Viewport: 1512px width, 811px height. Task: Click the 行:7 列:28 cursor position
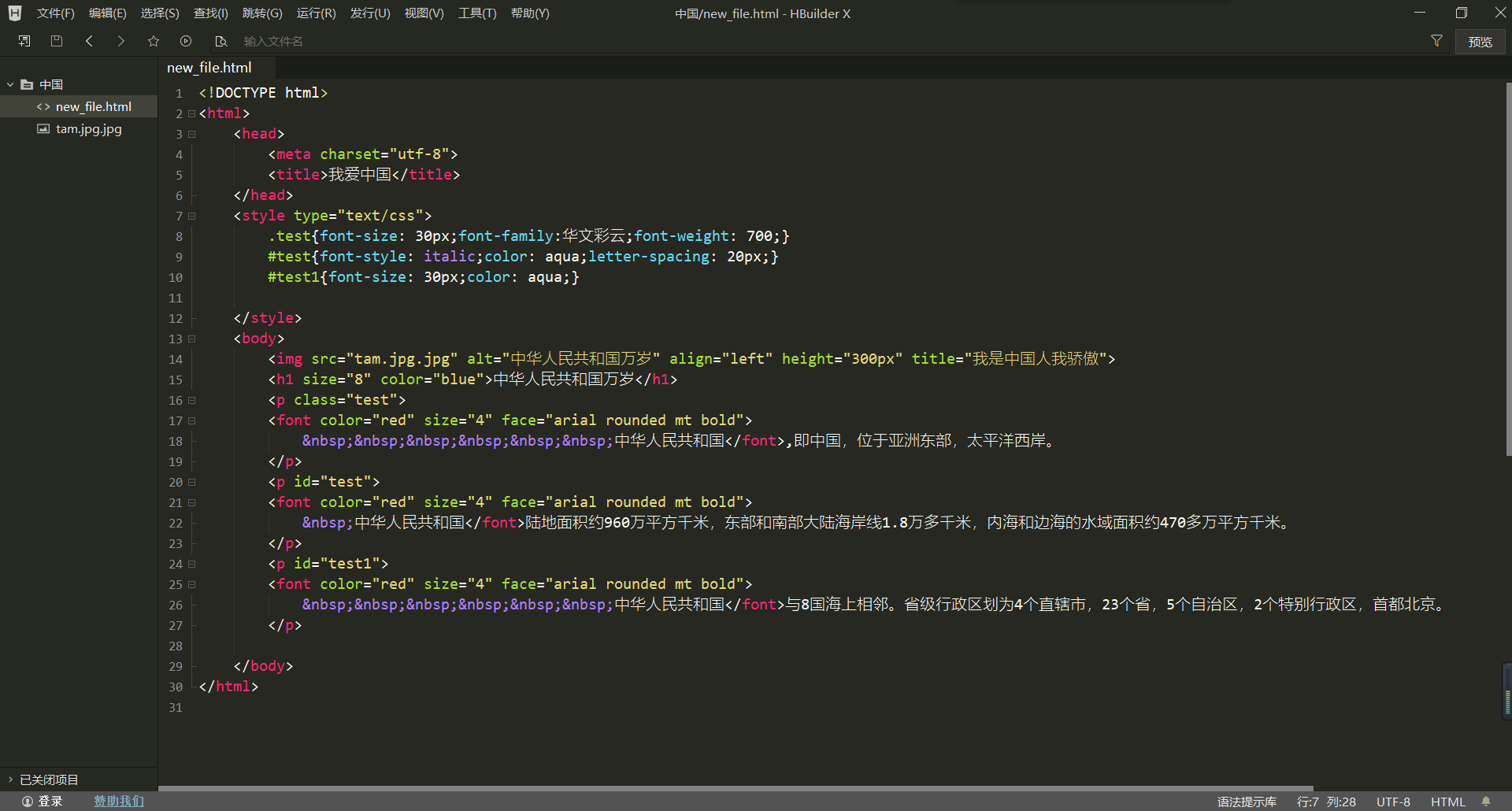1326,802
